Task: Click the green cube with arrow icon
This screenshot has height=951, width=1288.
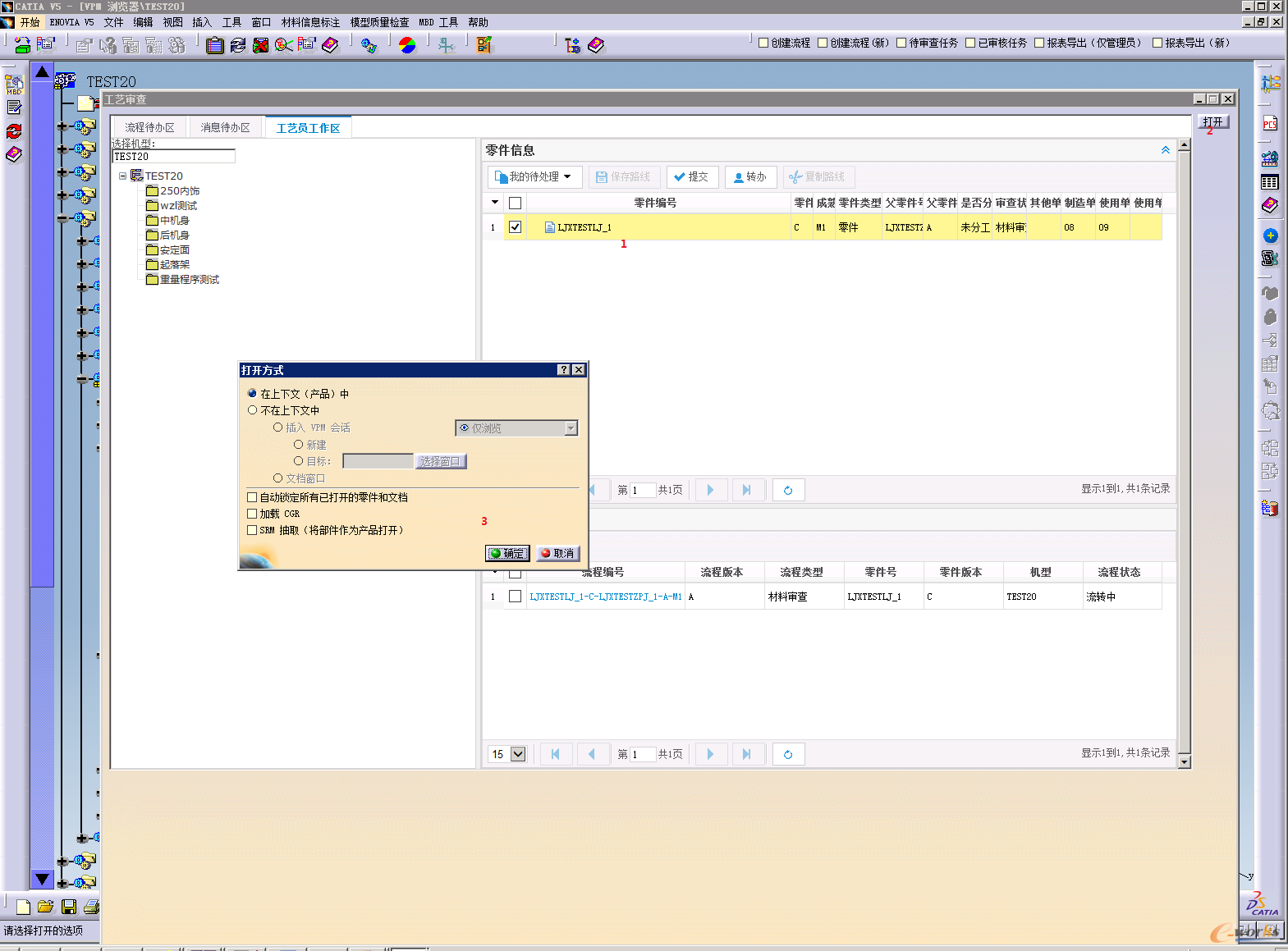Action: point(22,45)
